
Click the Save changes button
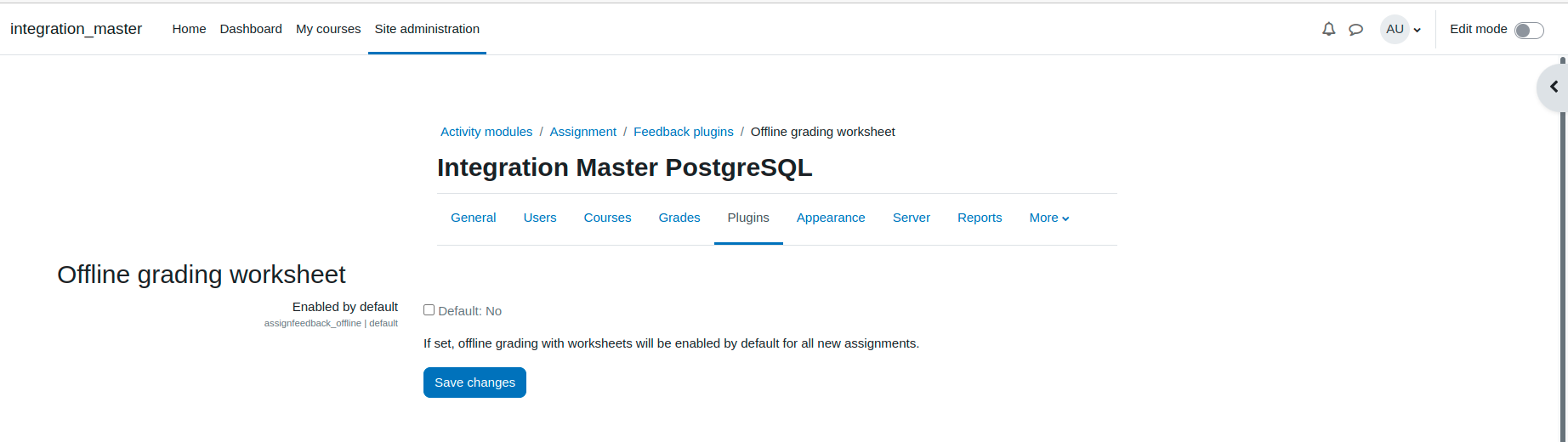point(474,382)
